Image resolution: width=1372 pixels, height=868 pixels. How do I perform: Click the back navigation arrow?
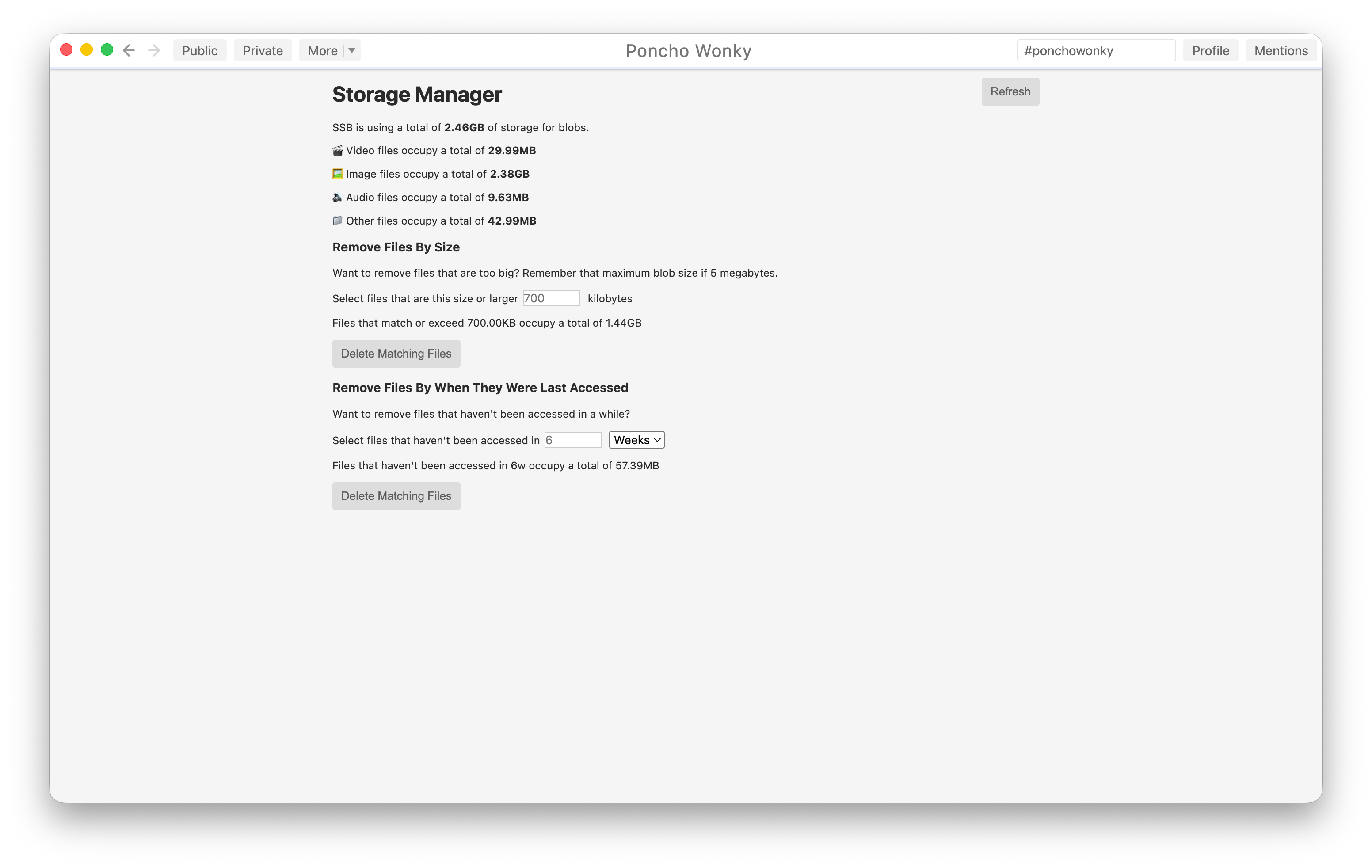pyautogui.click(x=129, y=51)
